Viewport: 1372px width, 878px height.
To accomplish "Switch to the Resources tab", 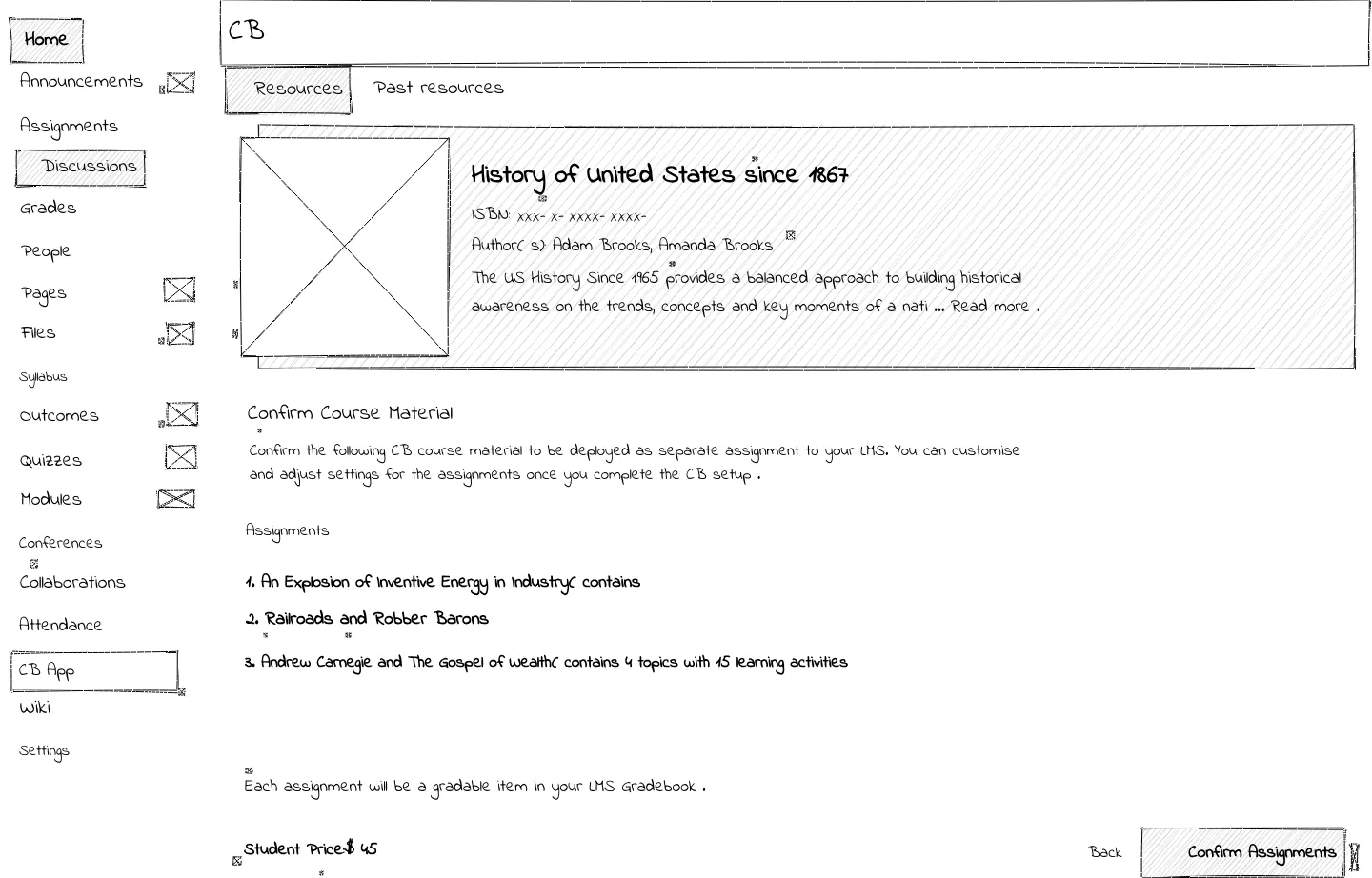I will click(288, 90).
